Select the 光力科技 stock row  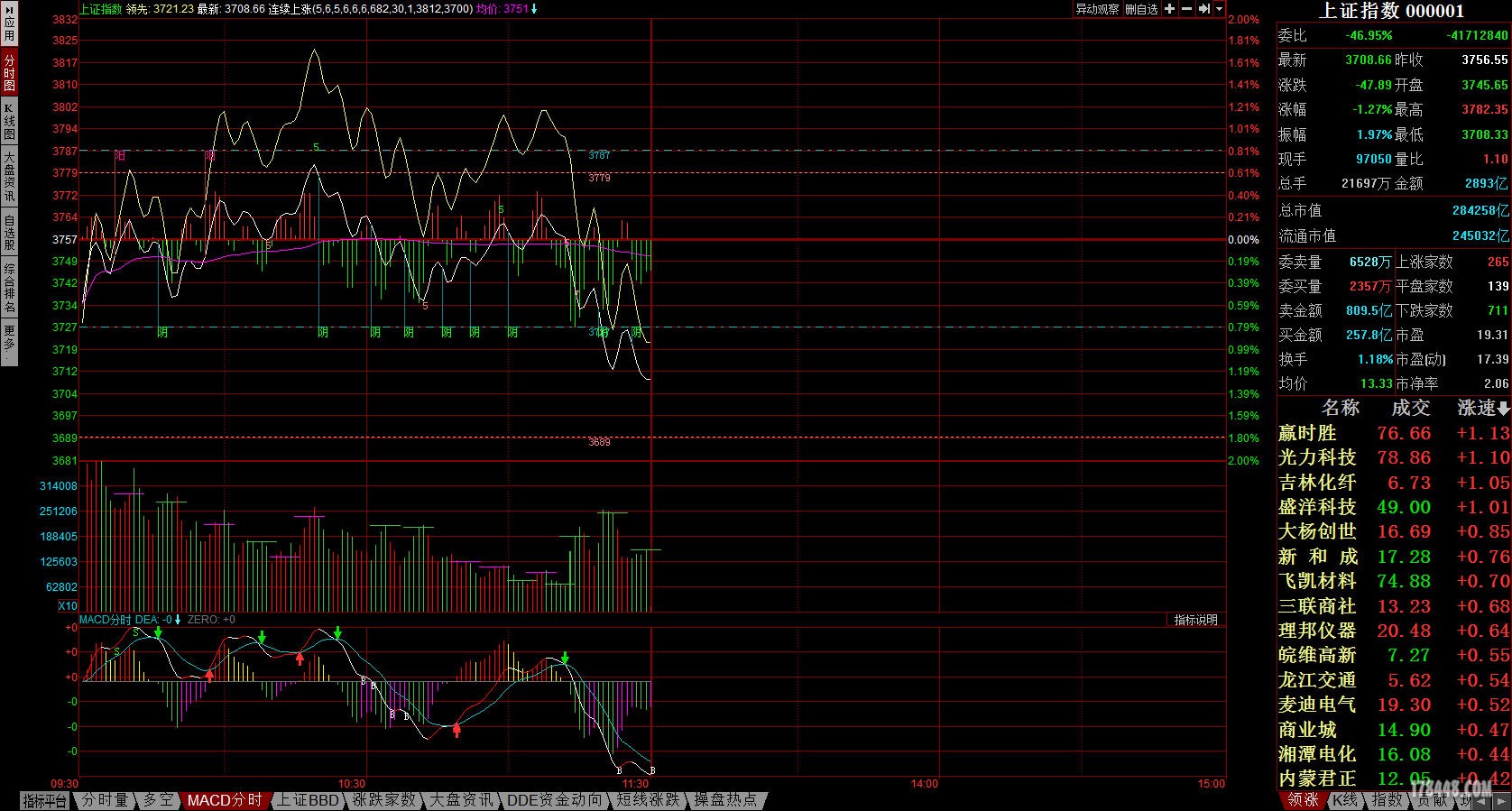click(x=1394, y=457)
